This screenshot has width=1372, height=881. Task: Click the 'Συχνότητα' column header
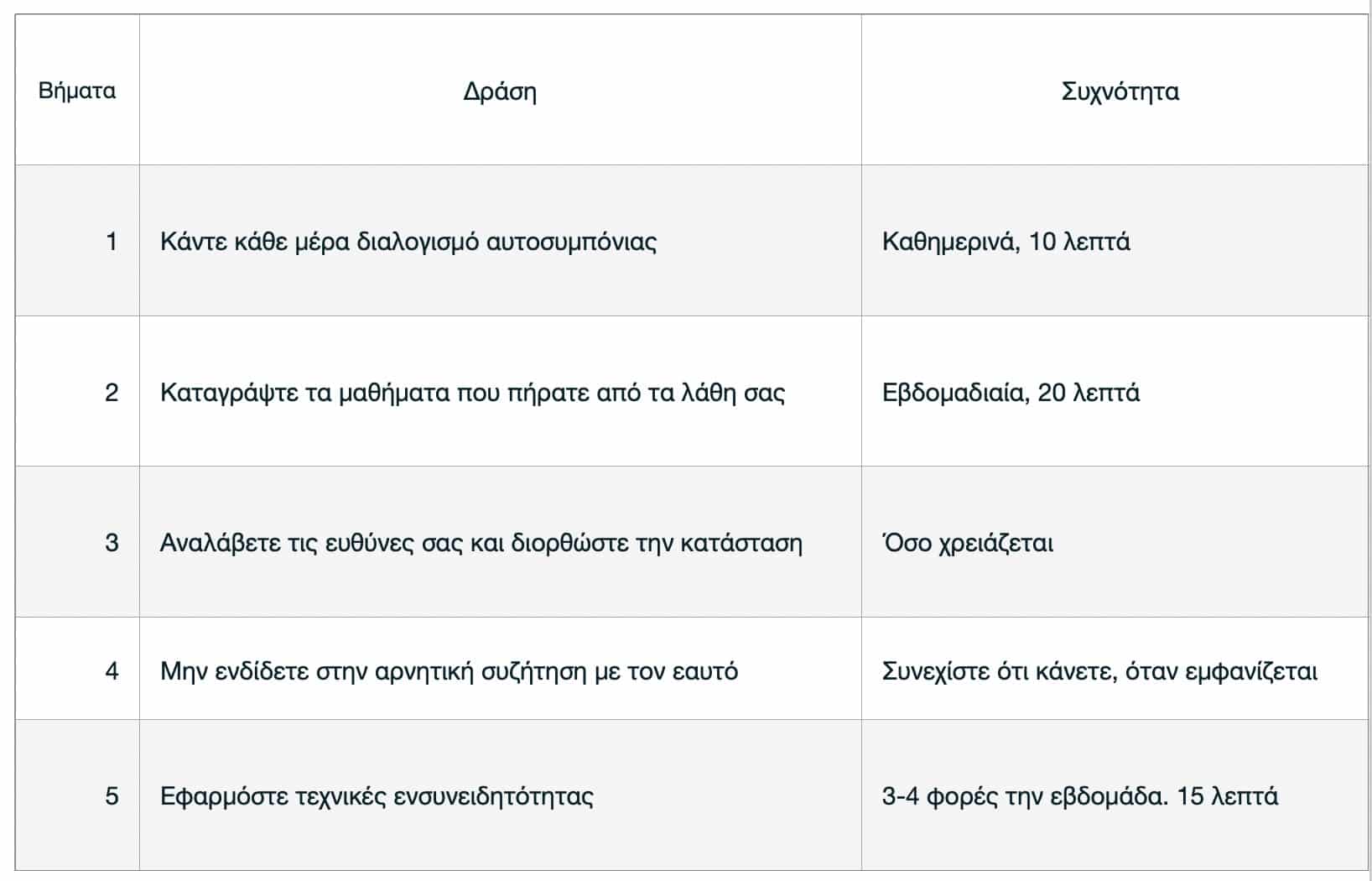tap(1120, 91)
